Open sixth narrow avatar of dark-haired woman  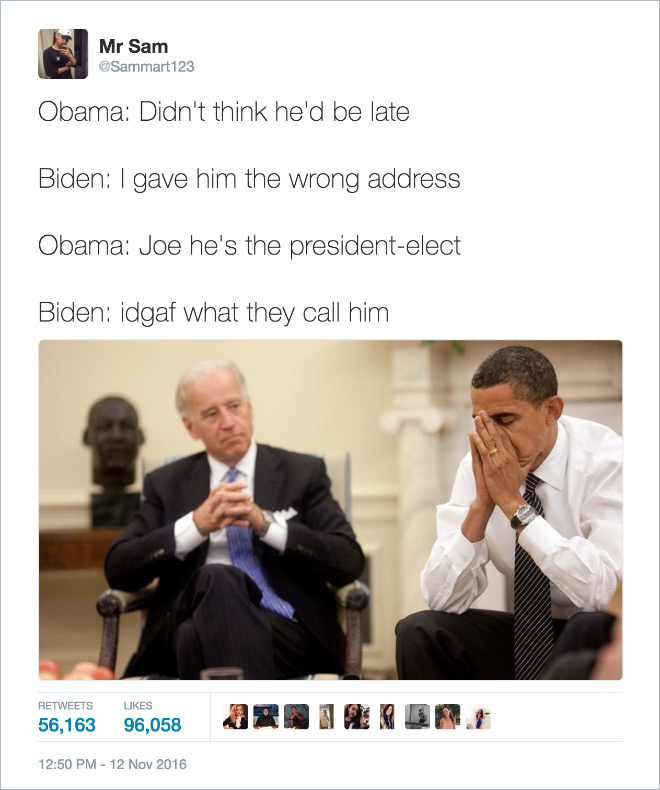pos(387,716)
